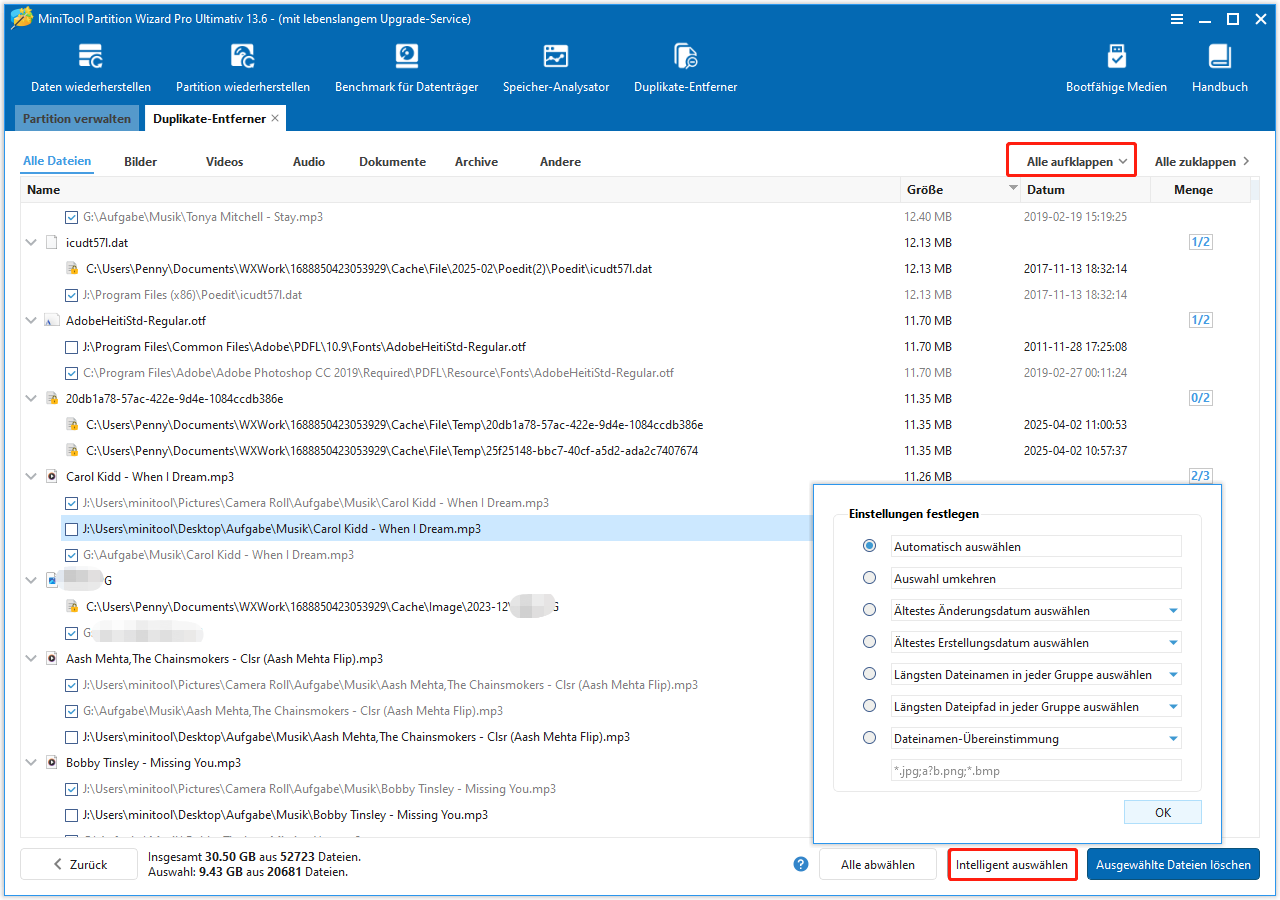Switch to the Partition verwalten tab
Screen dimensions: 1280x900
click(77, 119)
